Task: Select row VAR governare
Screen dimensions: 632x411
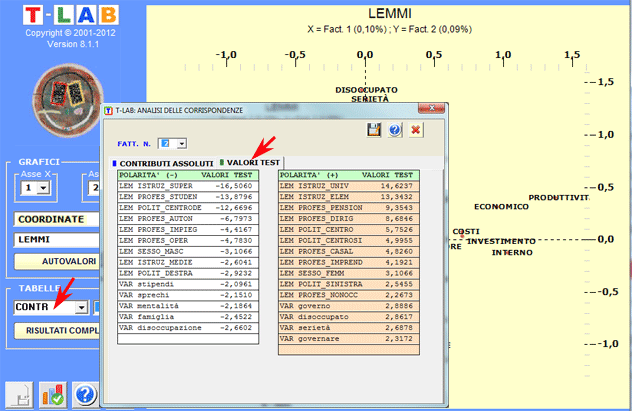Action: tap(349, 338)
